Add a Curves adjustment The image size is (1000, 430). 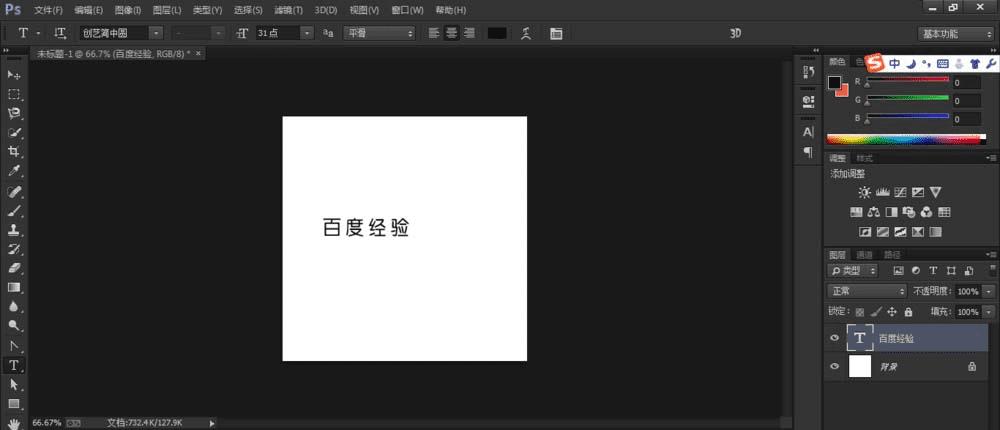click(x=901, y=192)
